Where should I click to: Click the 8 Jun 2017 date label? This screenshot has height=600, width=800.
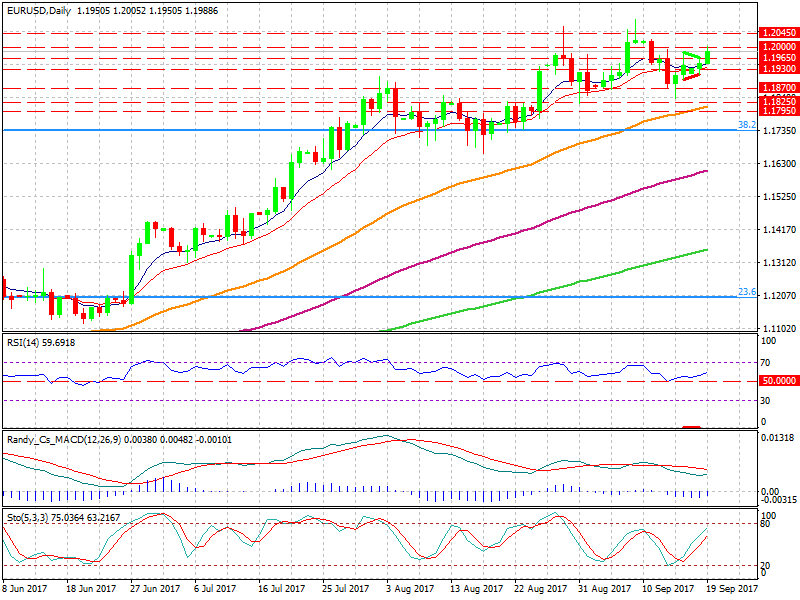pos(28,591)
